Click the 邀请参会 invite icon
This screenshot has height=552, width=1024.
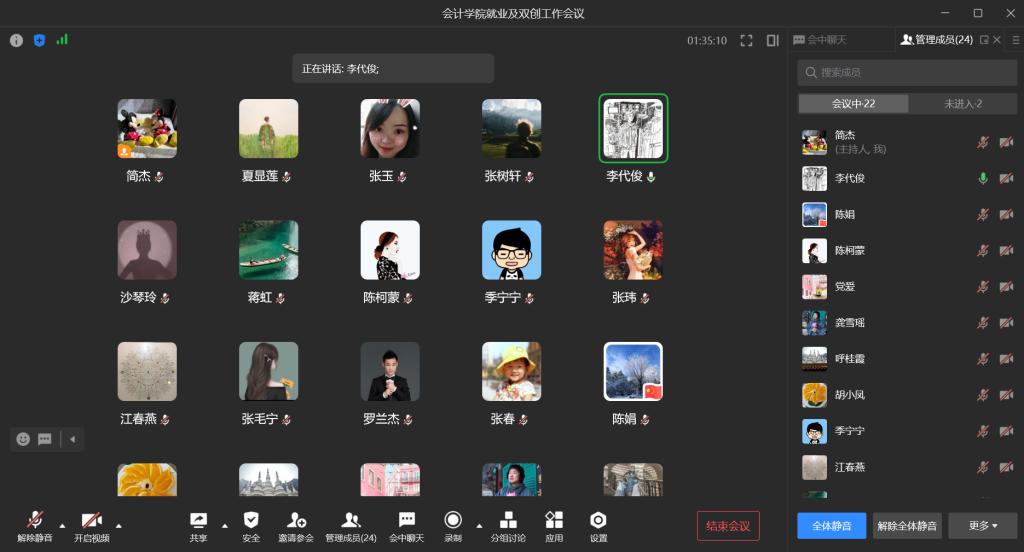pos(297,521)
